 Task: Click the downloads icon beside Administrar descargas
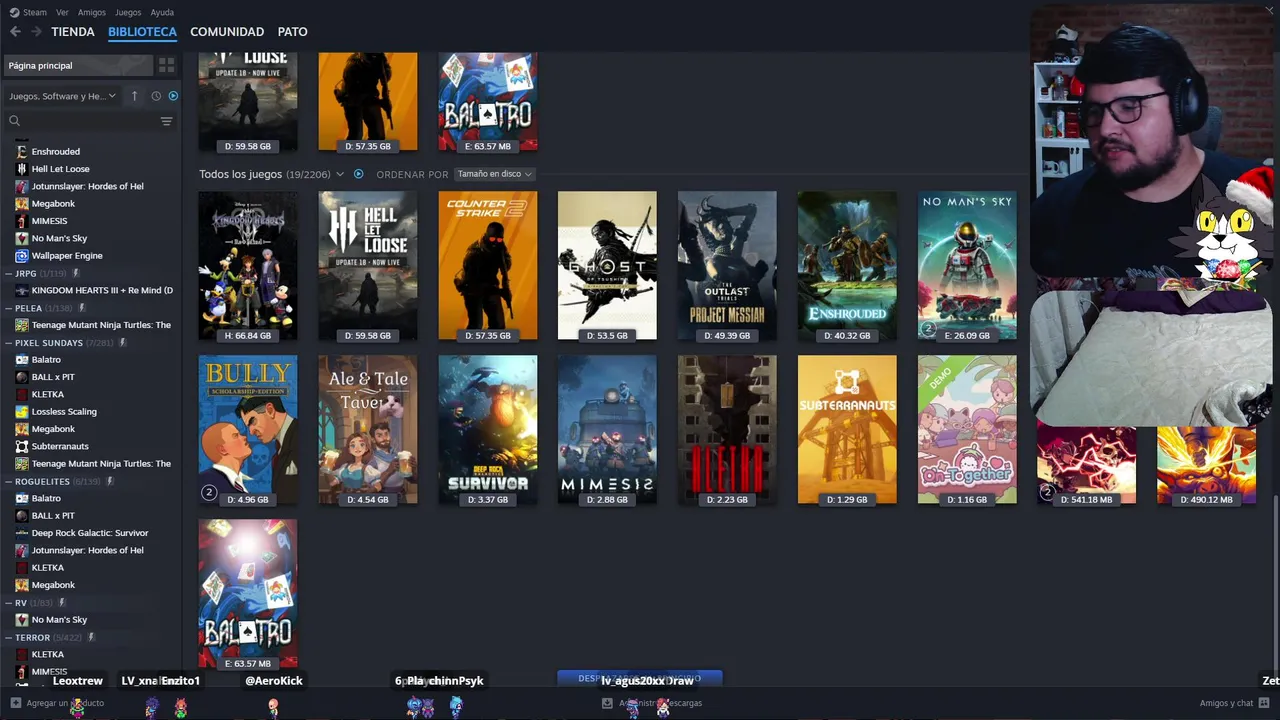pyautogui.click(x=607, y=703)
